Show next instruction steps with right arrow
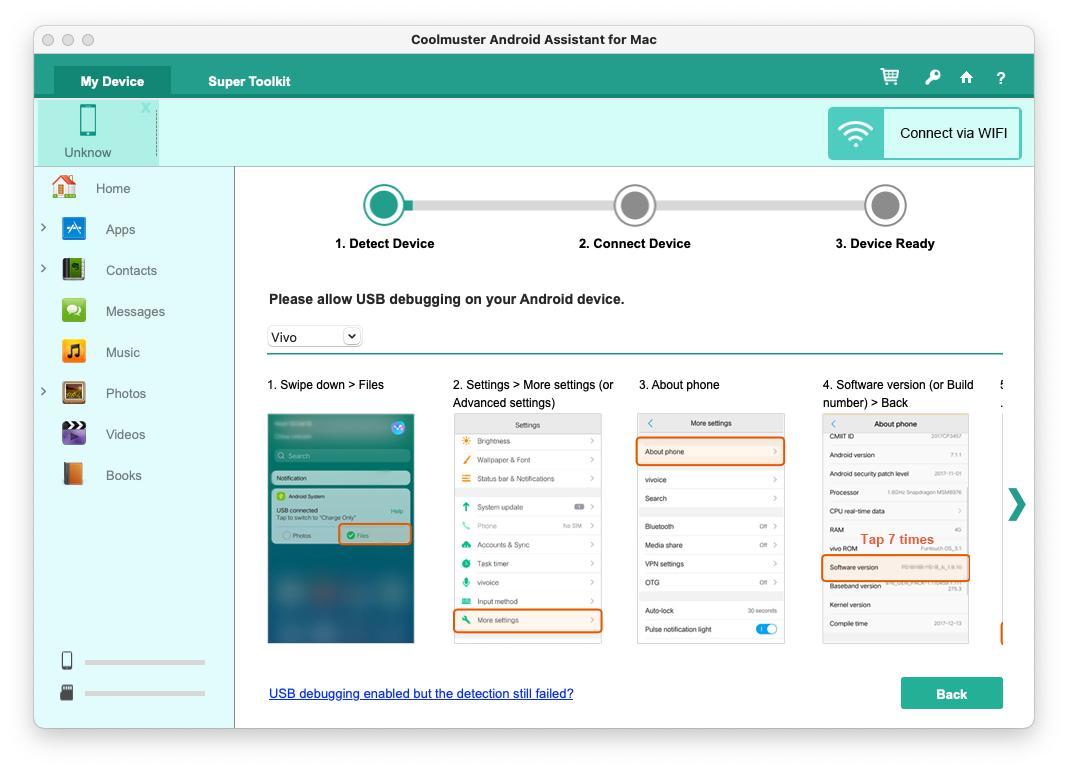This screenshot has width=1068, height=770. coord(1016,505)
